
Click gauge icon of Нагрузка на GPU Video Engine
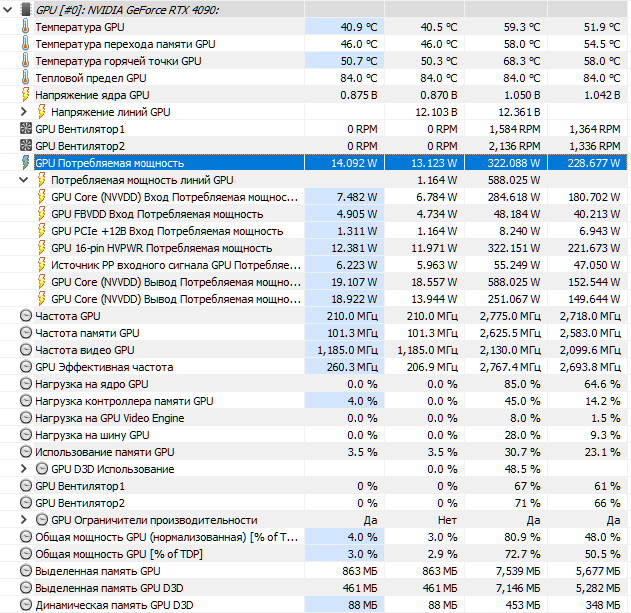point(26,418)
